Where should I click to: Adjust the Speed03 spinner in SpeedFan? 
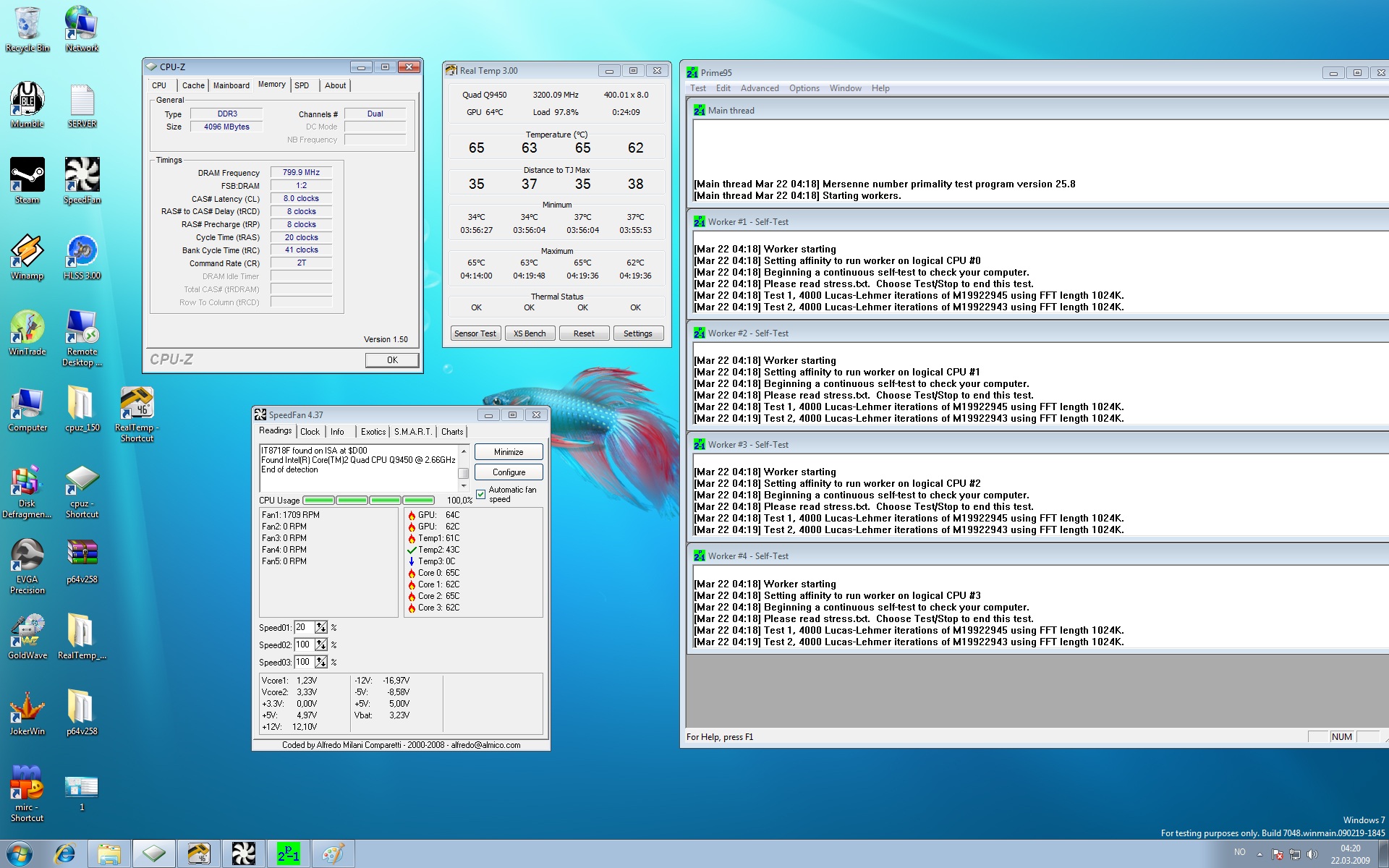[320, 662]
